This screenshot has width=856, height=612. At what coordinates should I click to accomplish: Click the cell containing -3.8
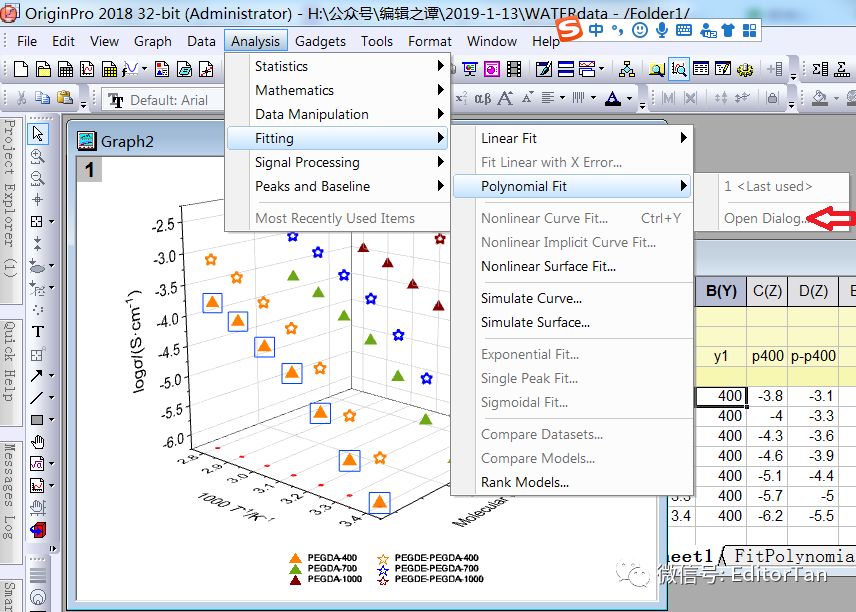coord(768,396)
